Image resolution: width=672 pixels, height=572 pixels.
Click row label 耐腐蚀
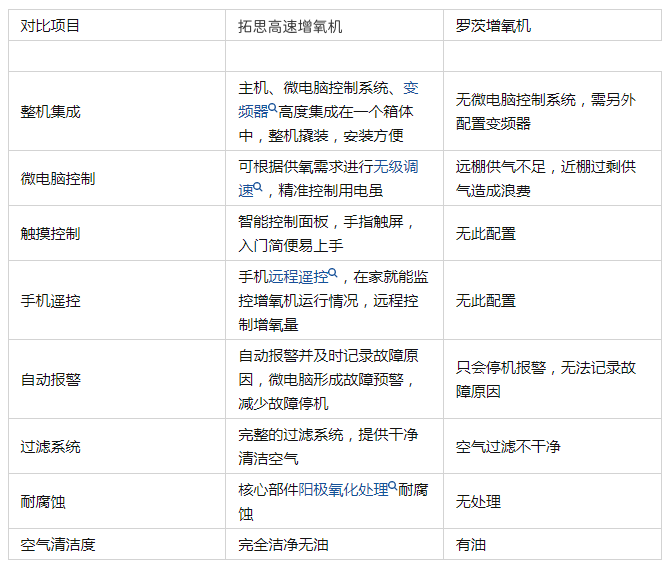click(43, 502)
